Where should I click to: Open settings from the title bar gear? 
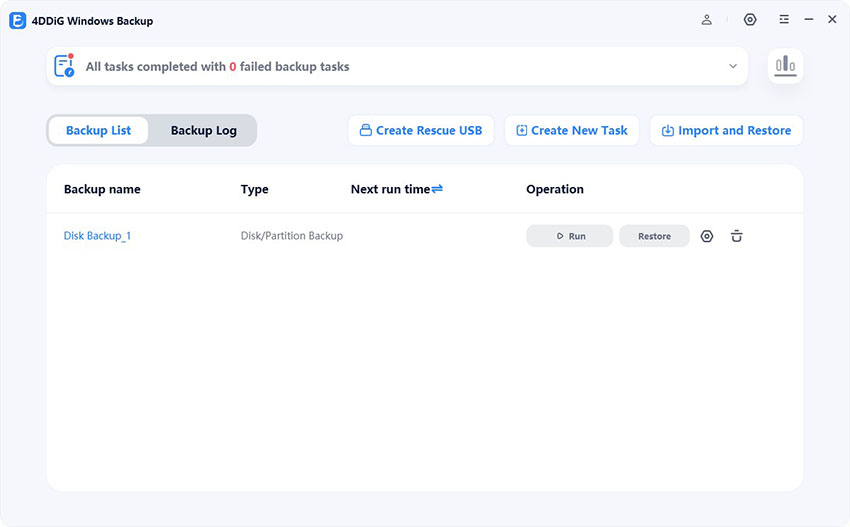750,20
